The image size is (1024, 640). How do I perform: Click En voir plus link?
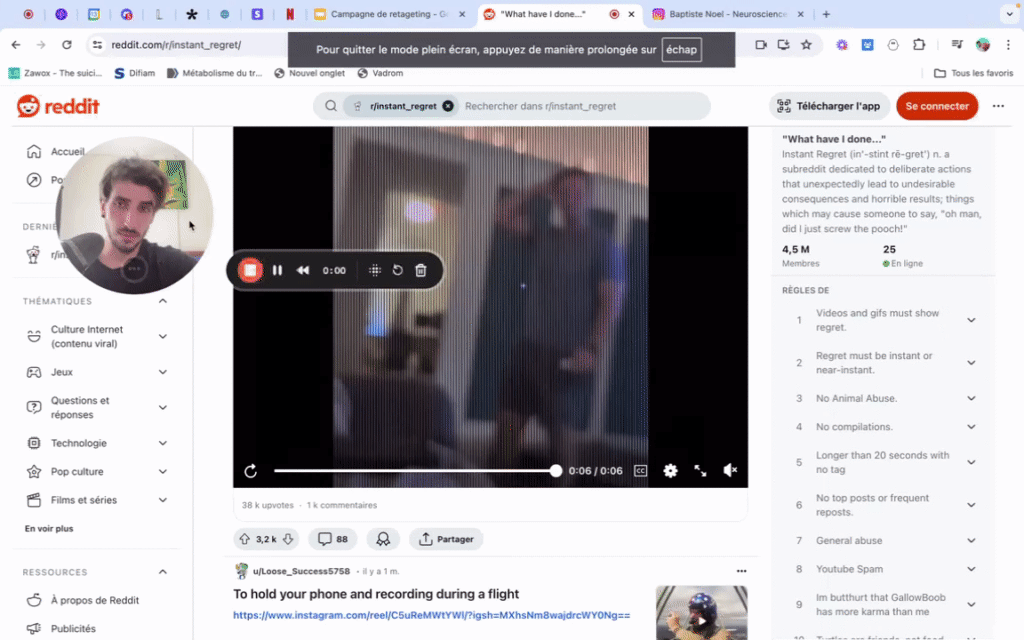[x=49, y=528]
